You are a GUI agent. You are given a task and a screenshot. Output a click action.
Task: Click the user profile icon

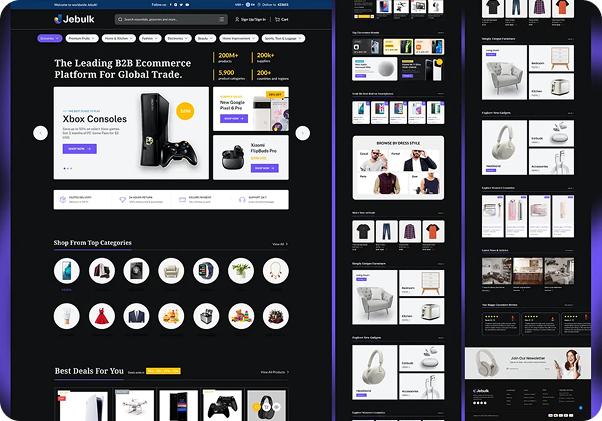point(237,19)
